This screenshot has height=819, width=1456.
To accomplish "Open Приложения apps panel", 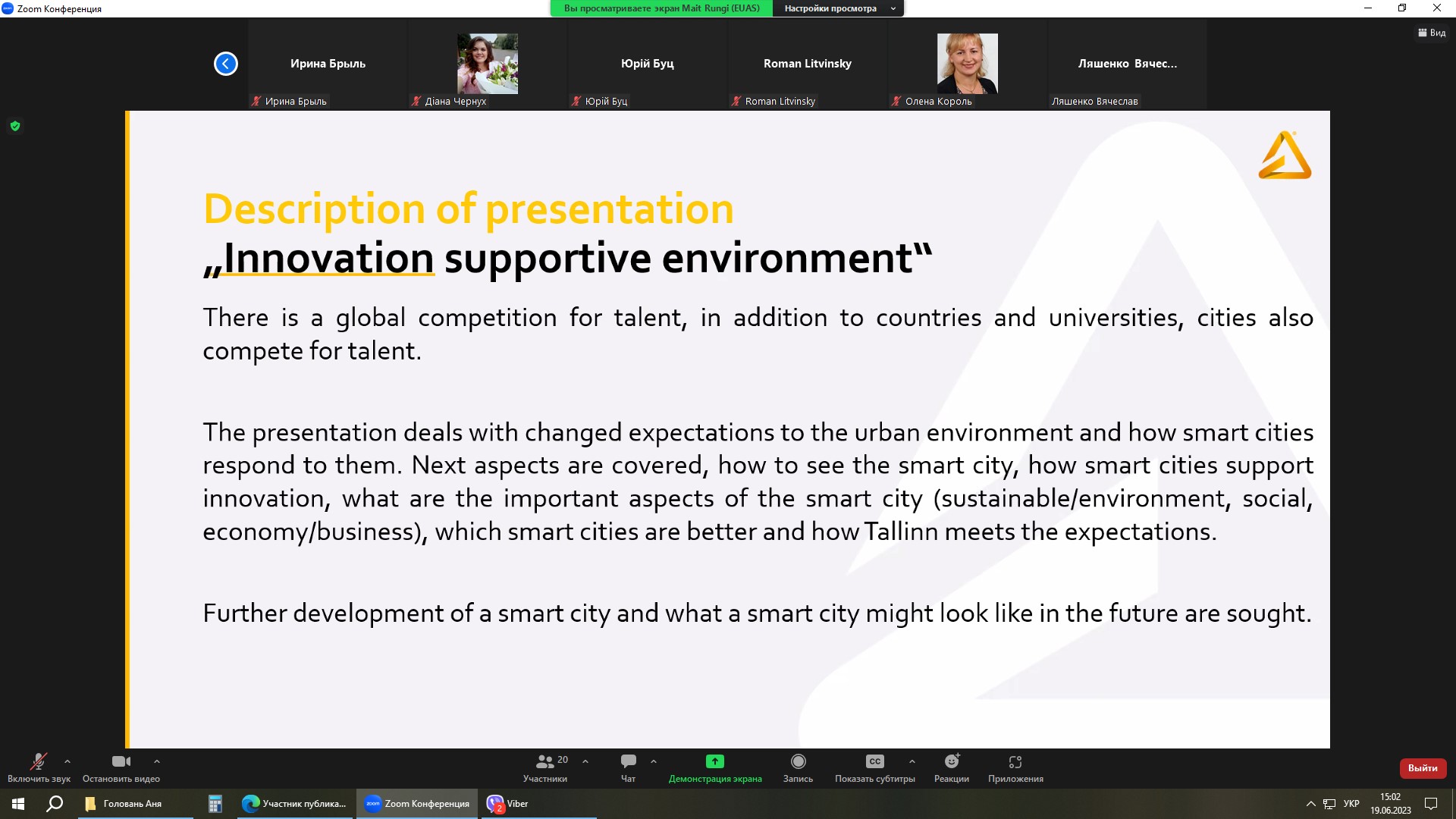I will pyautogui.click(x=1015, y=767).
